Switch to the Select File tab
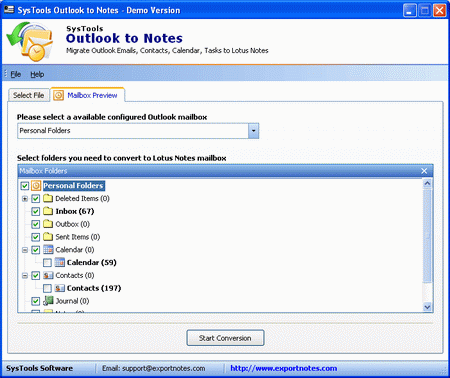Image resolution: width=450 pixels, height=378 pixels. pyautogui.click(x=29, y=95)
